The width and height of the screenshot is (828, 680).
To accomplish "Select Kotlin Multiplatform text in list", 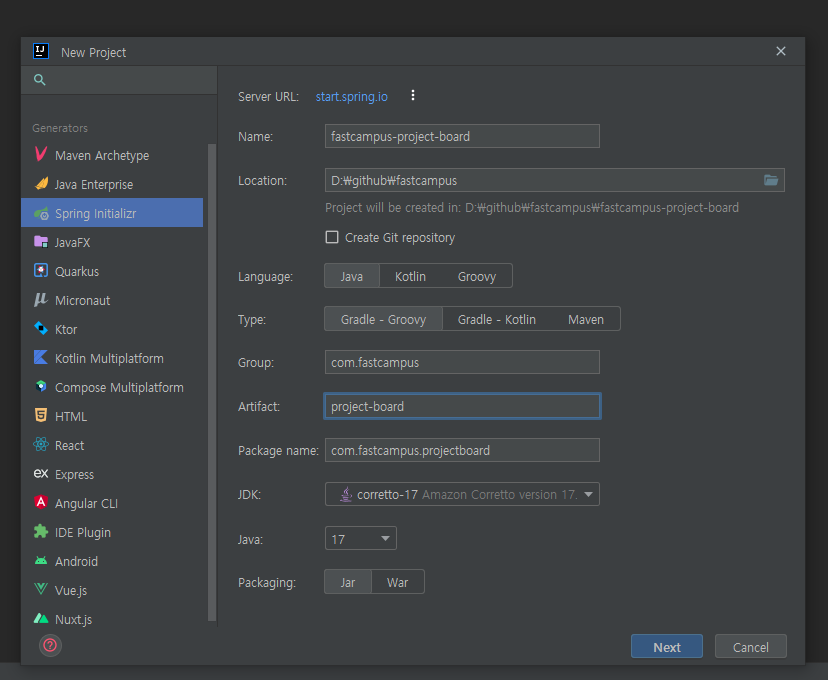I will (109, 358).
